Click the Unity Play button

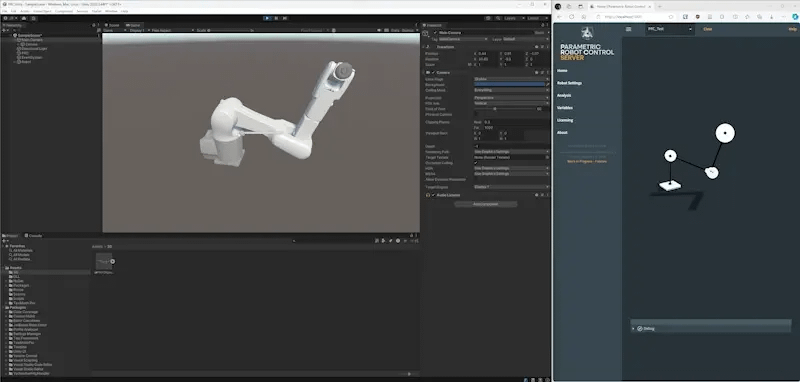(267, 18)
